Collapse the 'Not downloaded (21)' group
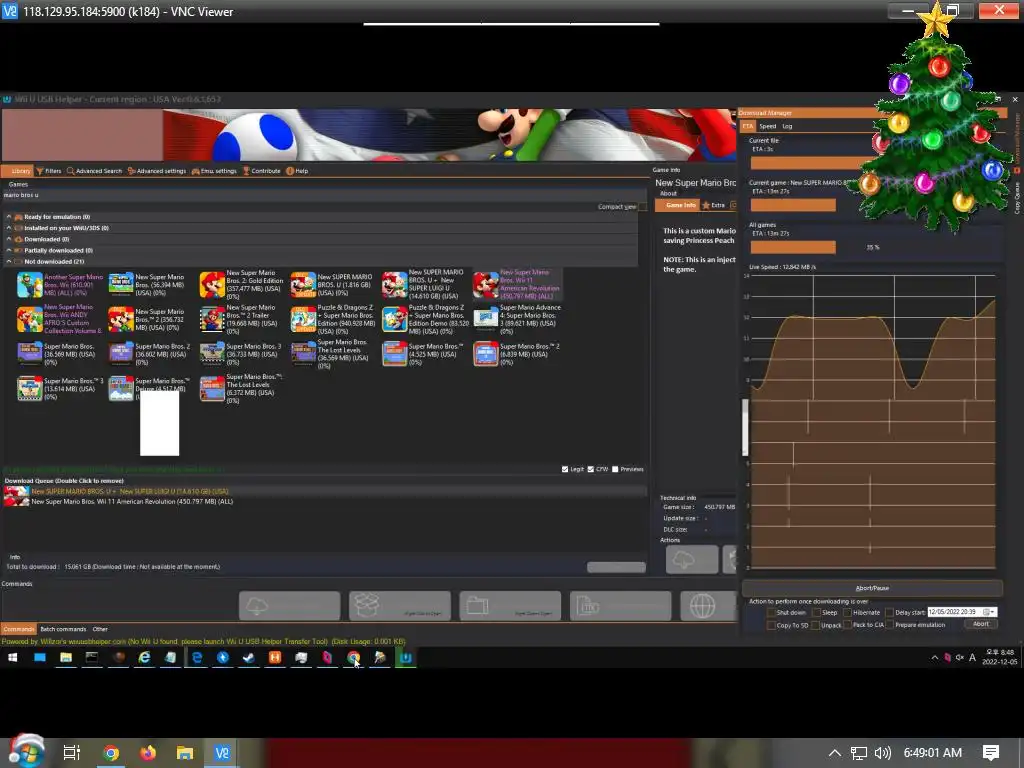 pyautogui.click(x=9, y=261)
